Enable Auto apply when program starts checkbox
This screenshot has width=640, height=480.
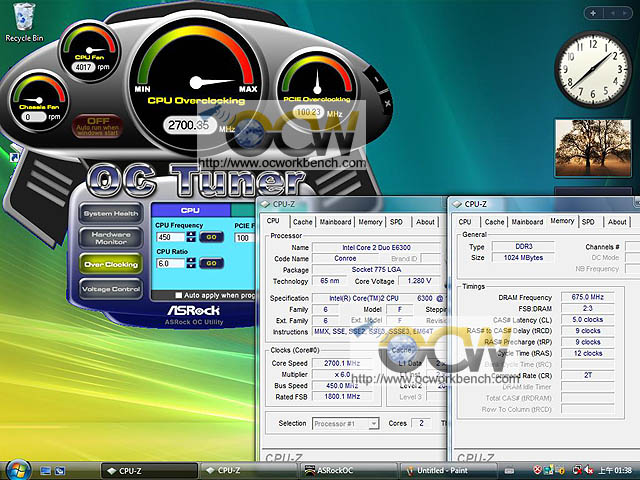pos(178,295)
